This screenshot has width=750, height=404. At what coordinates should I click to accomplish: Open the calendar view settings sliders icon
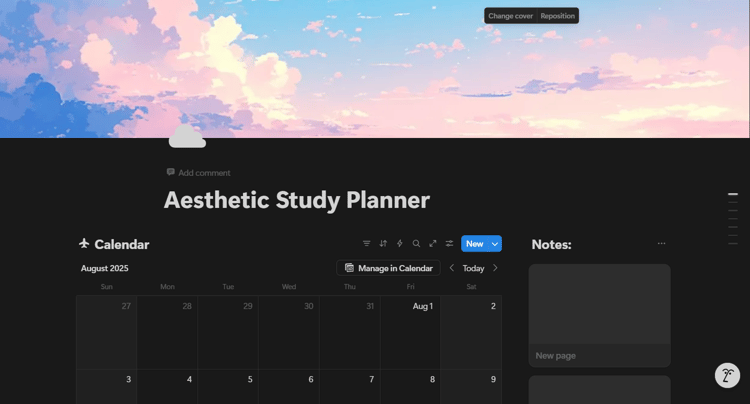449,243
